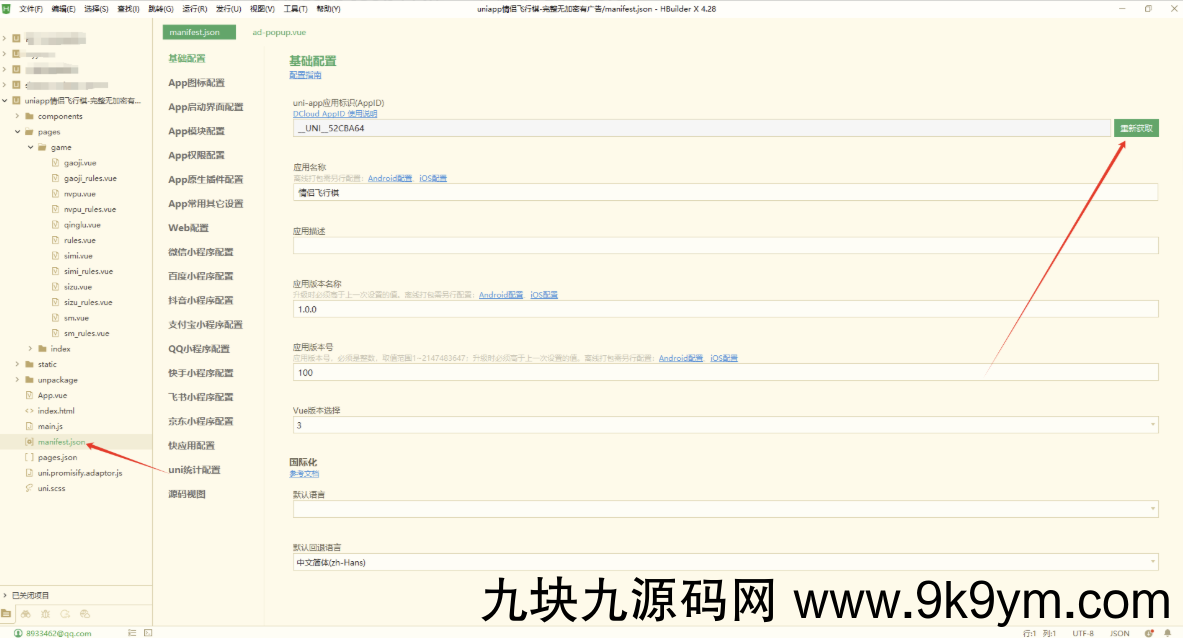This screenshot has height=638, width=1183.
Task: Click the notification bell in status bar
Action: pyautogui.click(x=1168, y=632)
